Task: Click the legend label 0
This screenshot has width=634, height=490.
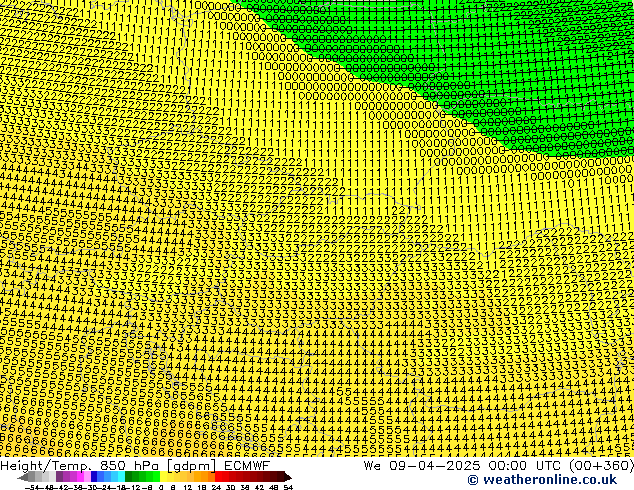Action: point(161,488)
